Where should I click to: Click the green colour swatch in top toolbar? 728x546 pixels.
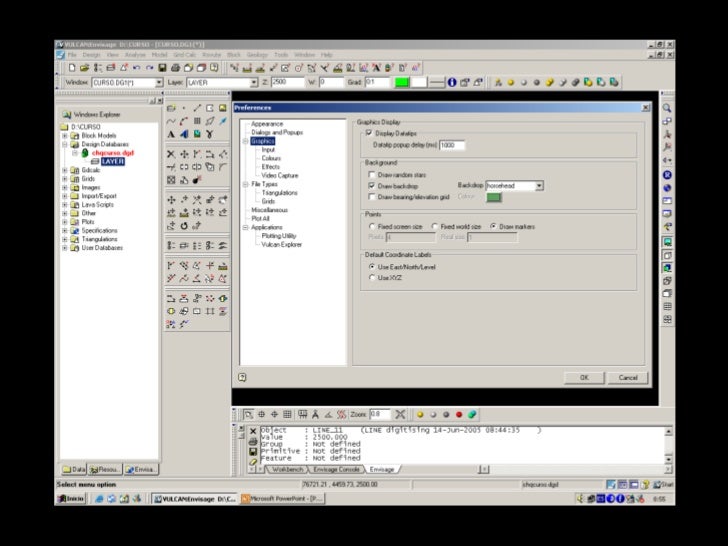(400, 82)
